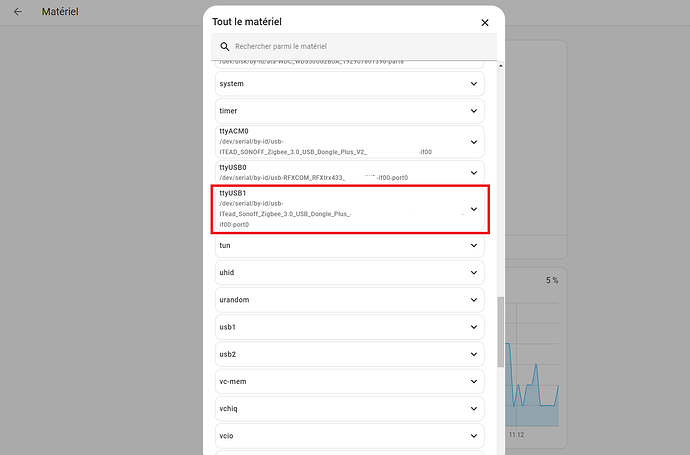Click the dialog scrollbar thumb
The image size is (690, 455).
(x=501, y=332)
